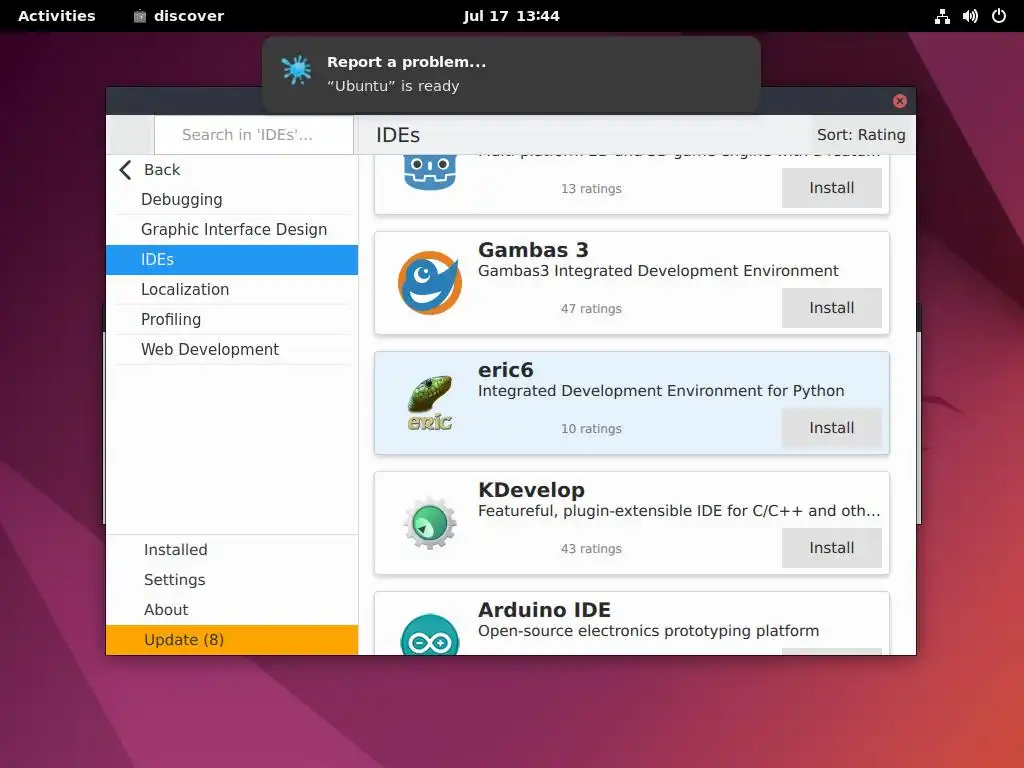Click Open-source electronics prototyping platform description

tap(648, 632)
